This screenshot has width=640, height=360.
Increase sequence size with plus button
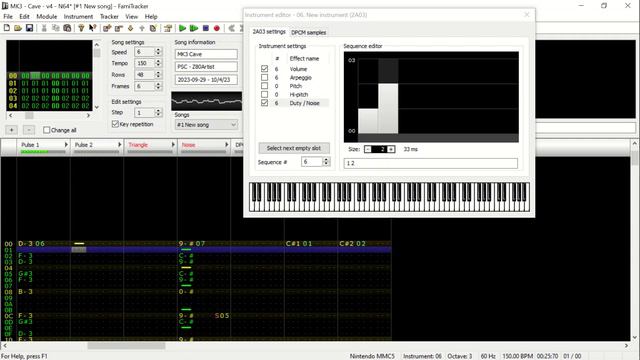[x=391, y=149]
